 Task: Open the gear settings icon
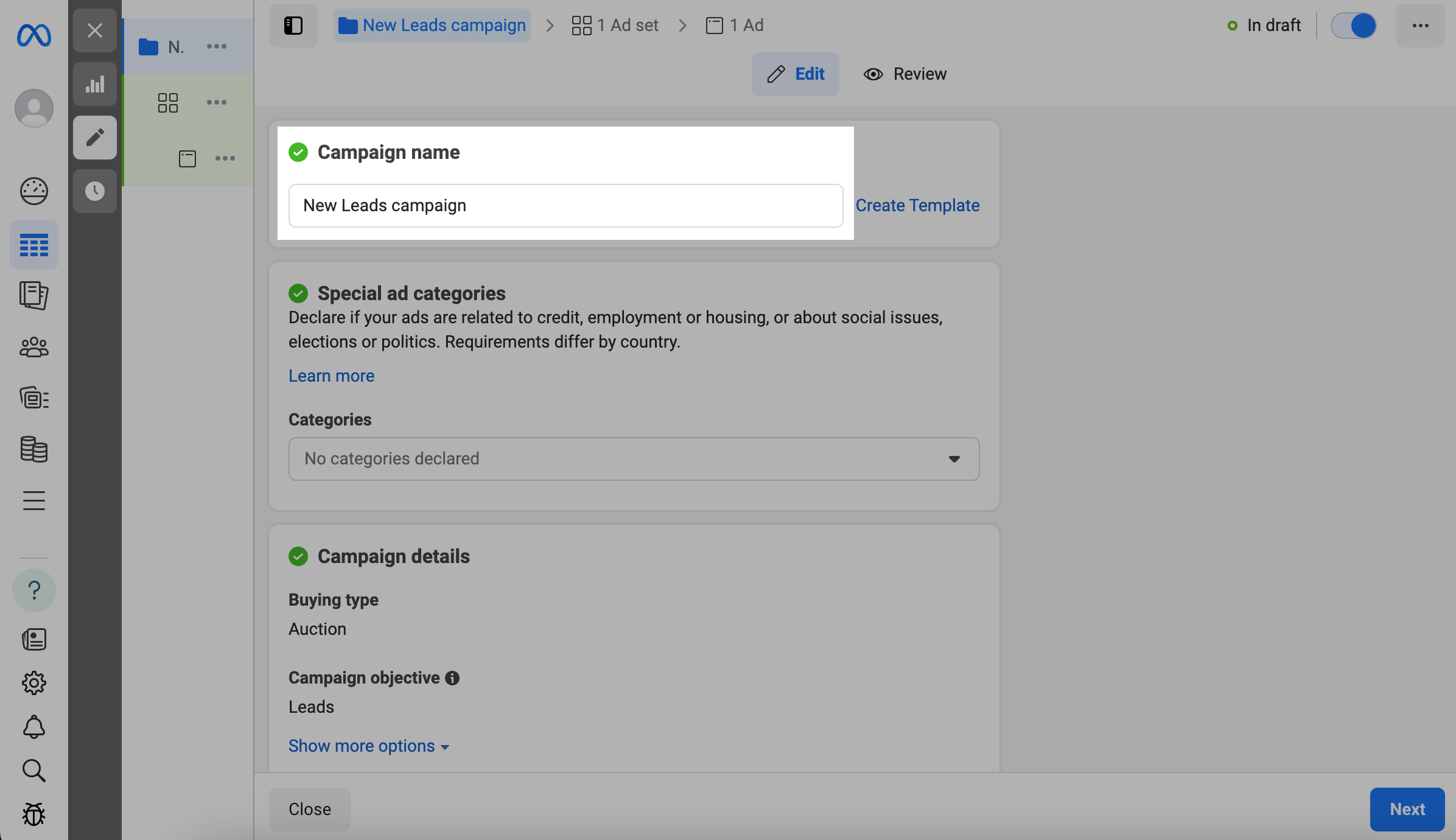(34, 683)
